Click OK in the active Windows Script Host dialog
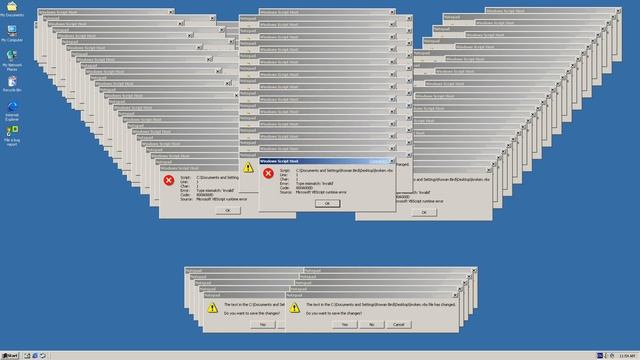640x360 pixels. click(x=327, y=203)
